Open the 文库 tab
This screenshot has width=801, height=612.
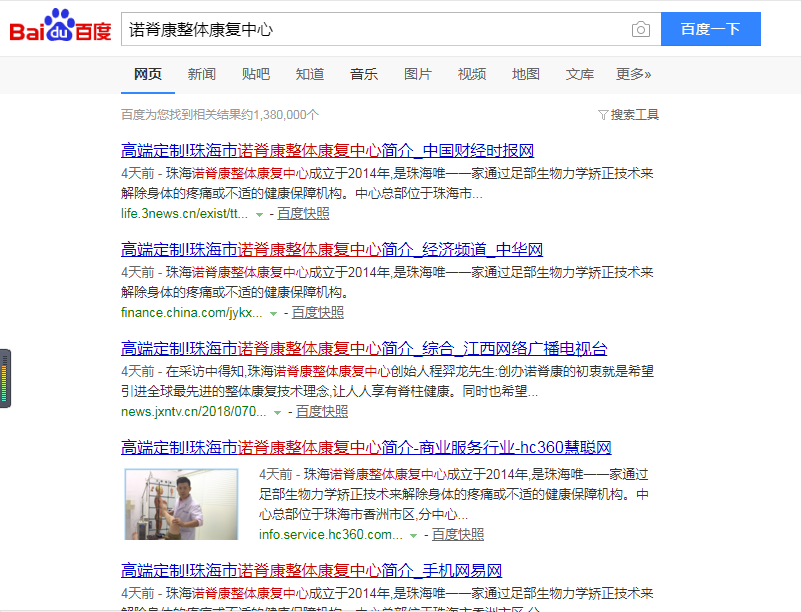[x=580, y=75]
